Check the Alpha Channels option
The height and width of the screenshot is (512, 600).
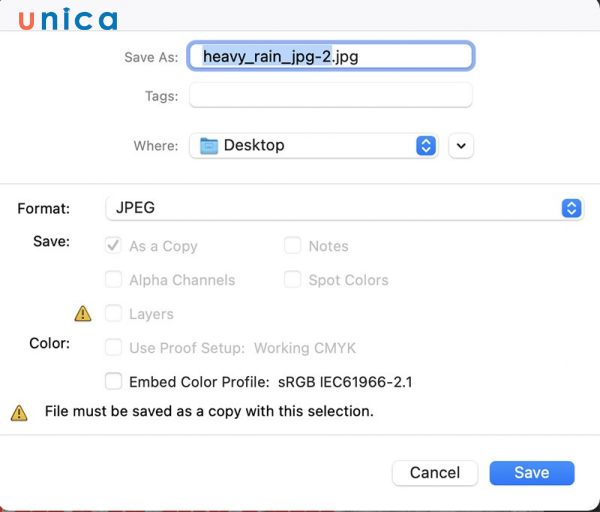[113, 280]
